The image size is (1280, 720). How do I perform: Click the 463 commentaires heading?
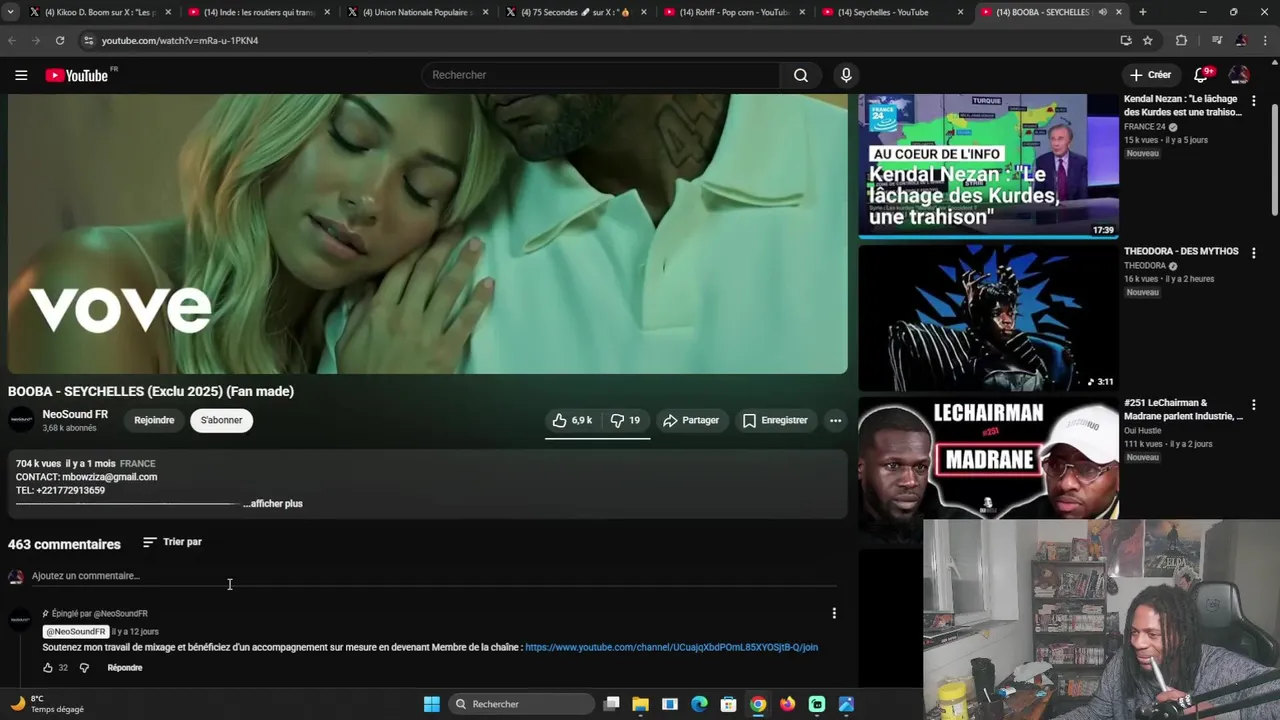(x=64, y=544)
